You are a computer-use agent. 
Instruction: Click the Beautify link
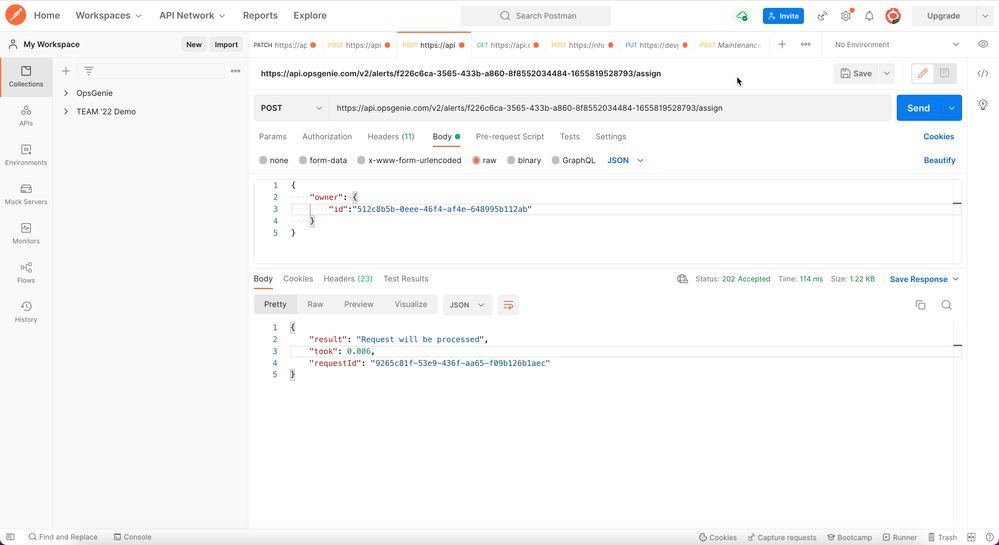[939, 161]
